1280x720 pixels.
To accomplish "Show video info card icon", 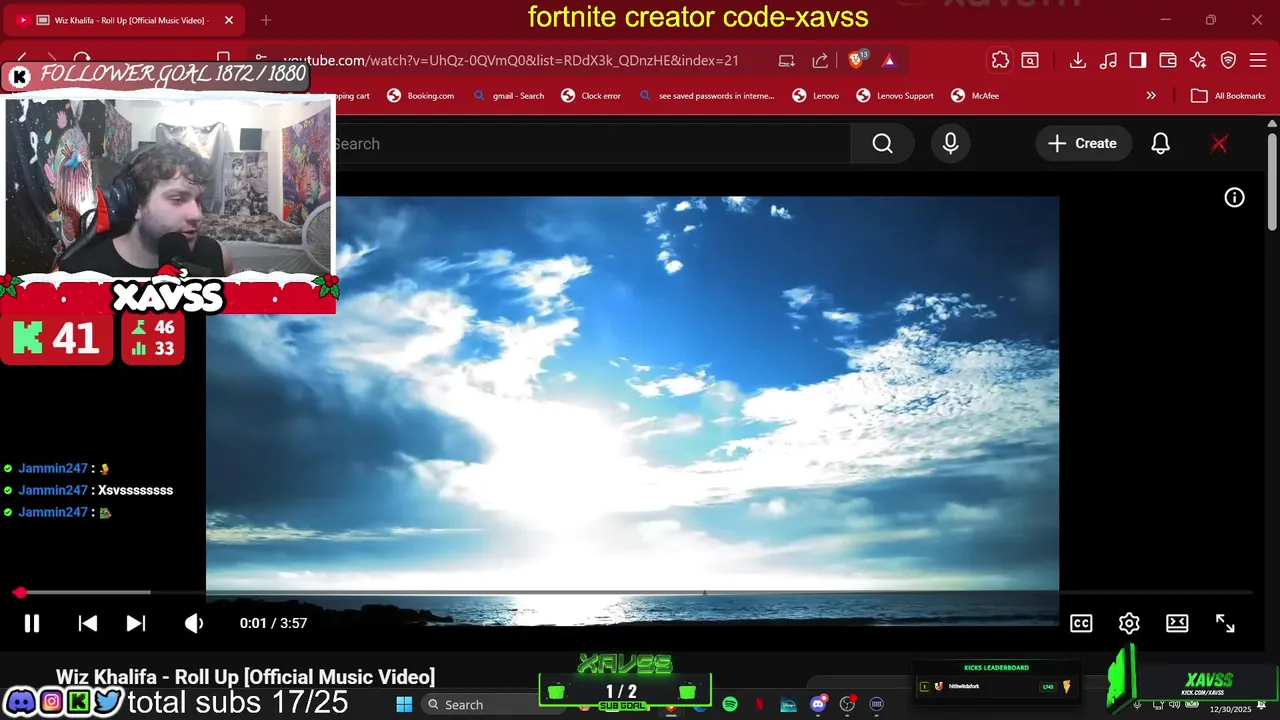I will [x=1235, y=198].
